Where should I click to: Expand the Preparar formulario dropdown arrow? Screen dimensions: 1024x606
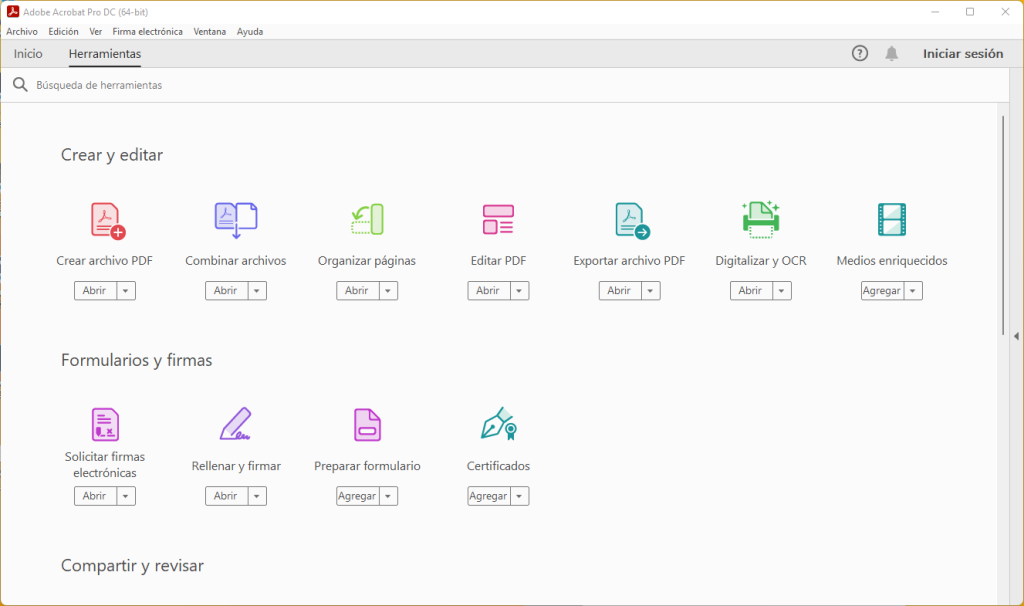[389, 496]
